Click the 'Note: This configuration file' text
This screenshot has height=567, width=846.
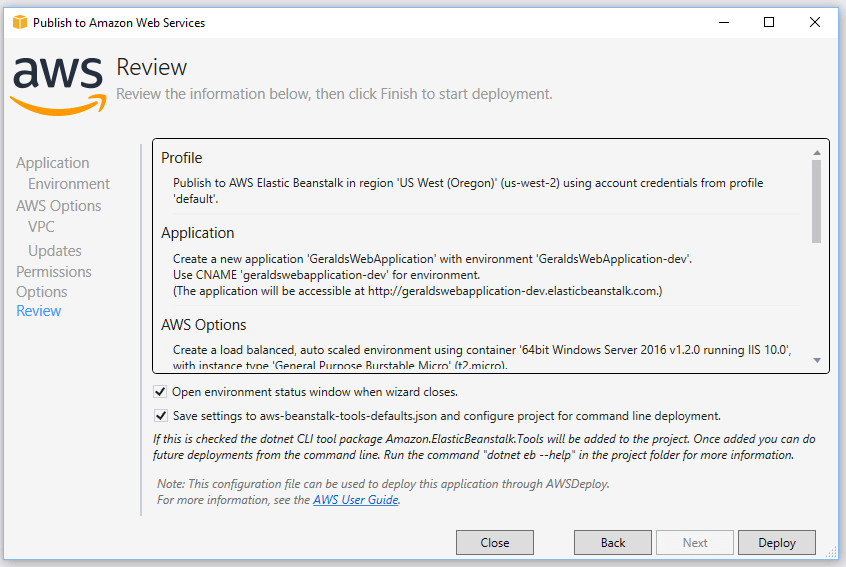(x=383, y=484)
